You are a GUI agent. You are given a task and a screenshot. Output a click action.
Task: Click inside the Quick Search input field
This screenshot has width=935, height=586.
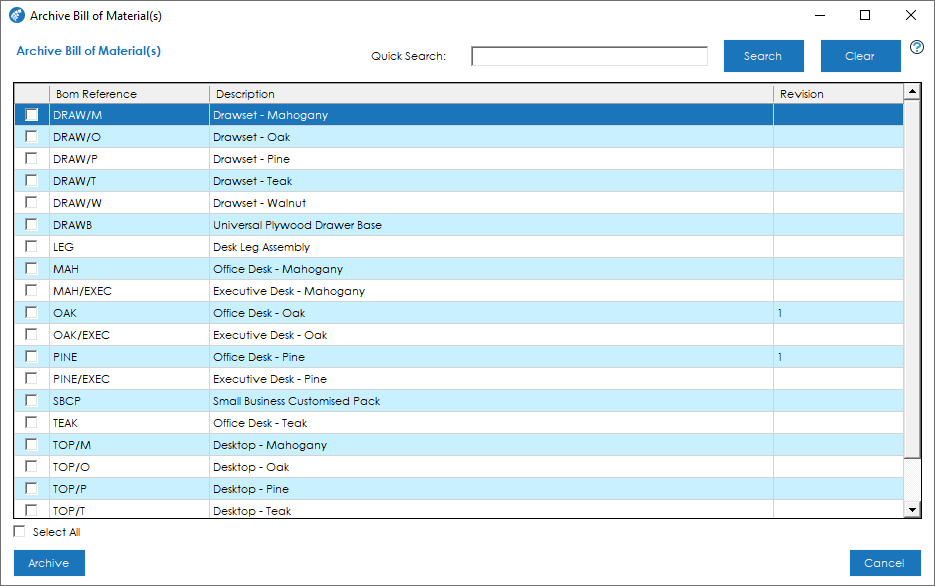click(x=588, y=56)
